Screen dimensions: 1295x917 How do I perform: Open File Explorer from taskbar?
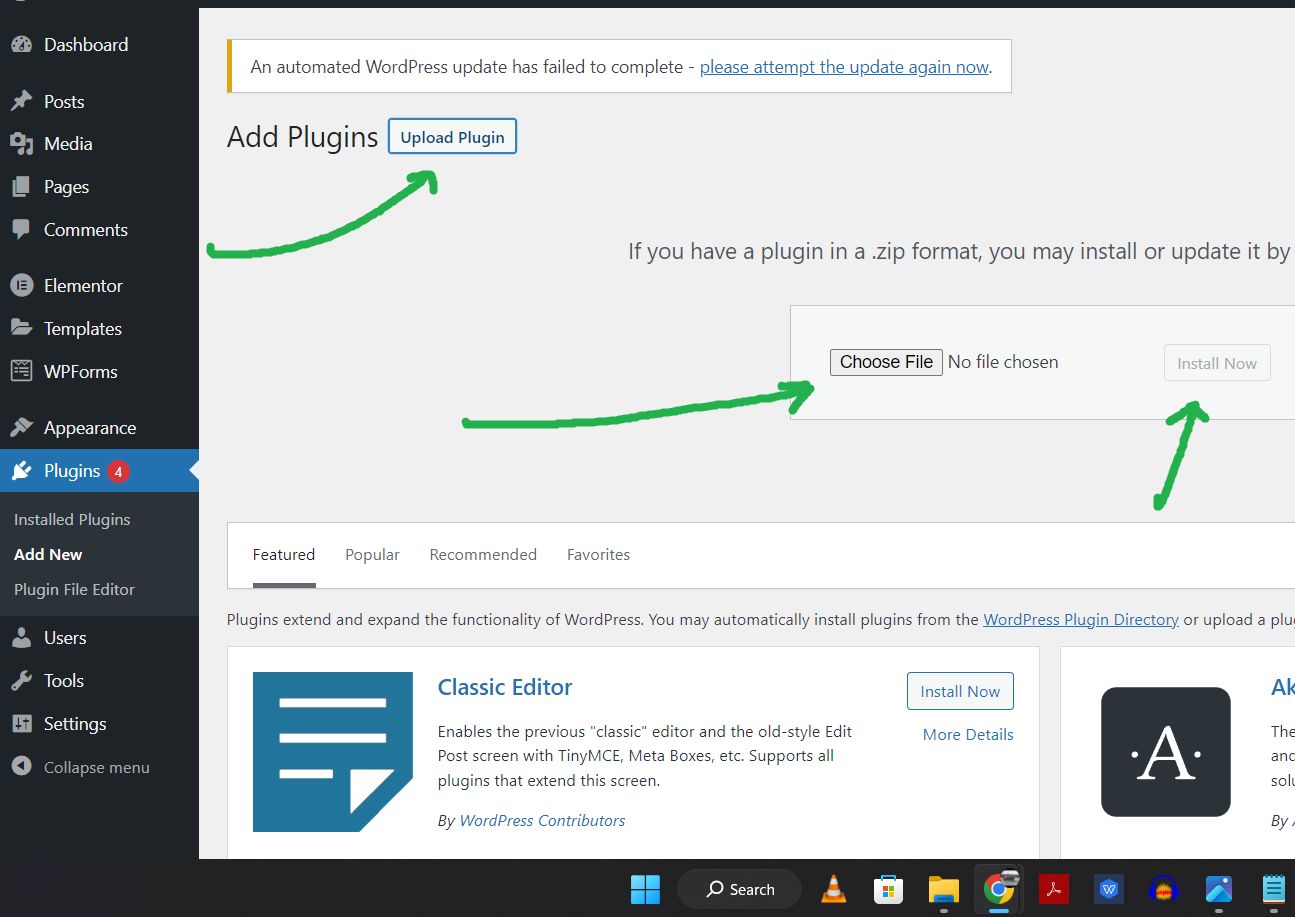(943, 889)
